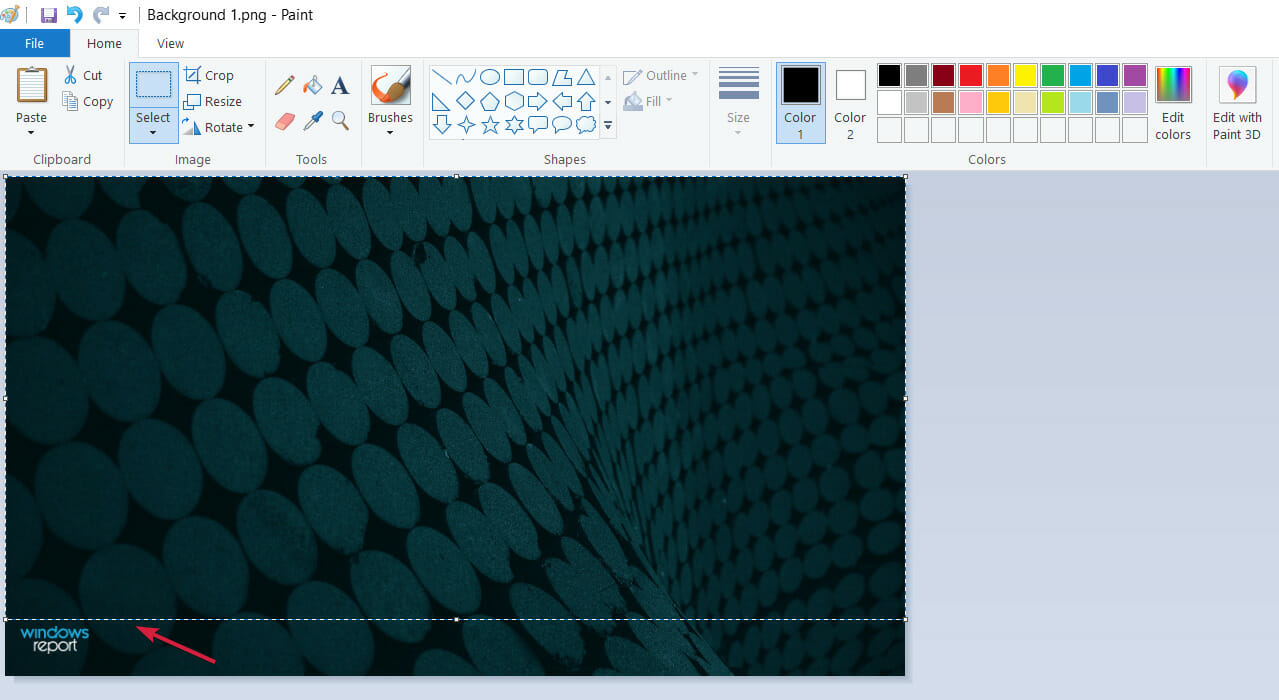The height and width of the screenshot is (700, 1279).
Task: Click the Crop button
Action: (209, 75)
